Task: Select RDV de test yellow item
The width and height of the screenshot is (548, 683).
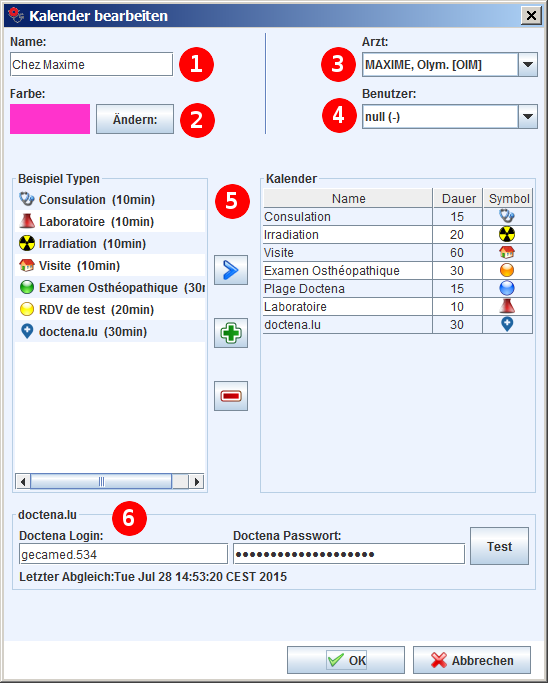Action: [x=110, y=310]
